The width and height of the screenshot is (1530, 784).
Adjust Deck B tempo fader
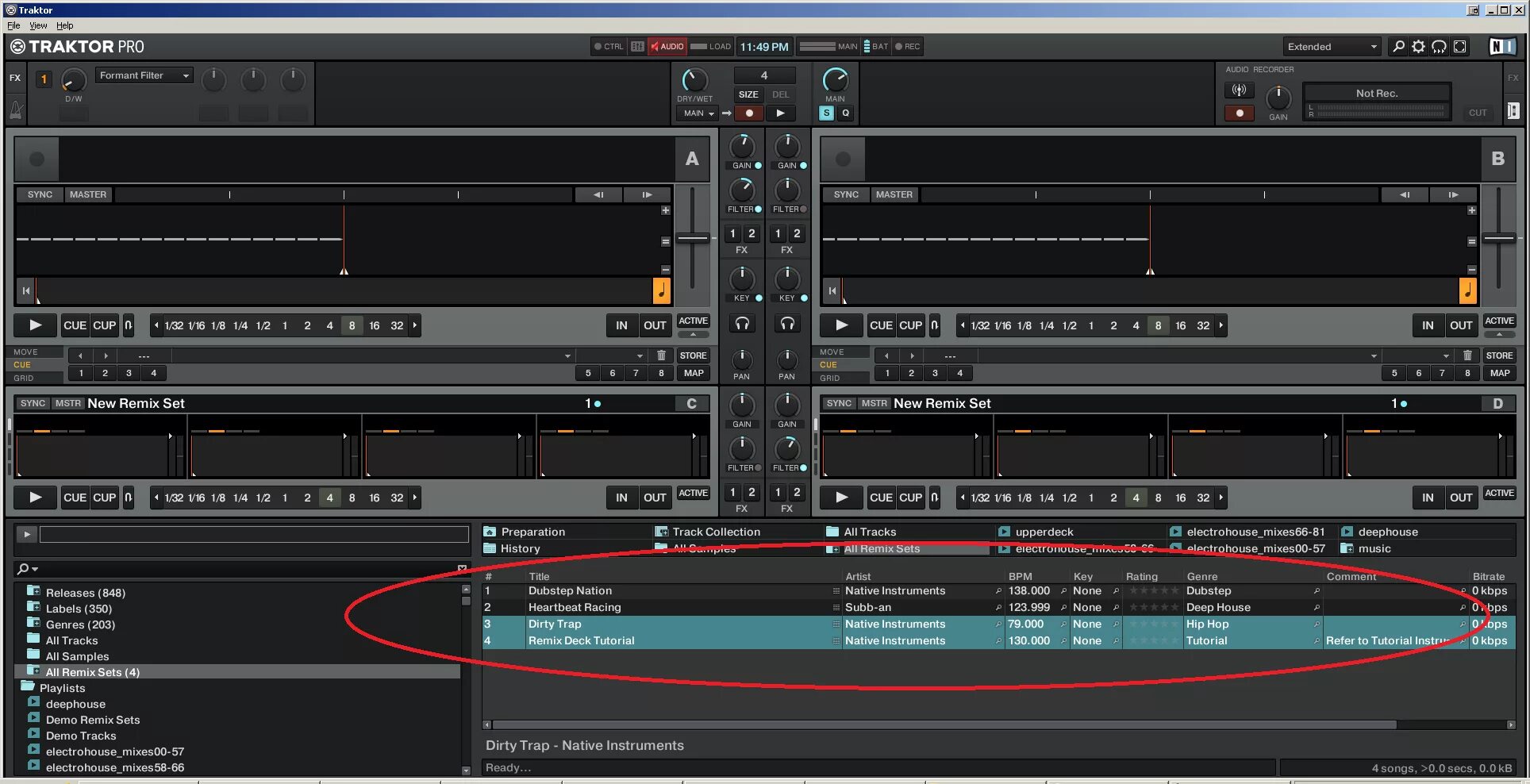pyautogui.click(x=1499, y=238)
